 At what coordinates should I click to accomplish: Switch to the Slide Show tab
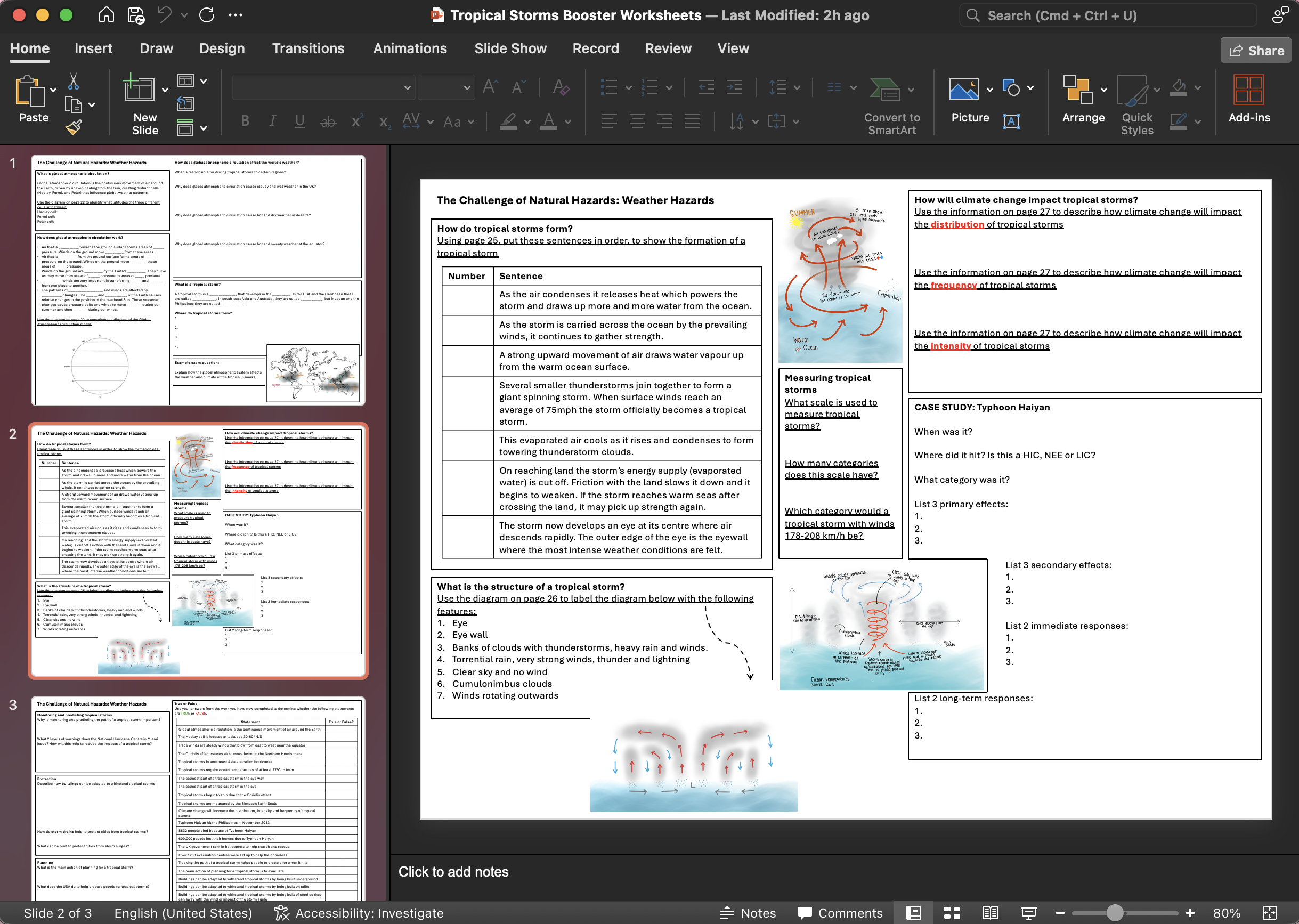click(510, 48)
